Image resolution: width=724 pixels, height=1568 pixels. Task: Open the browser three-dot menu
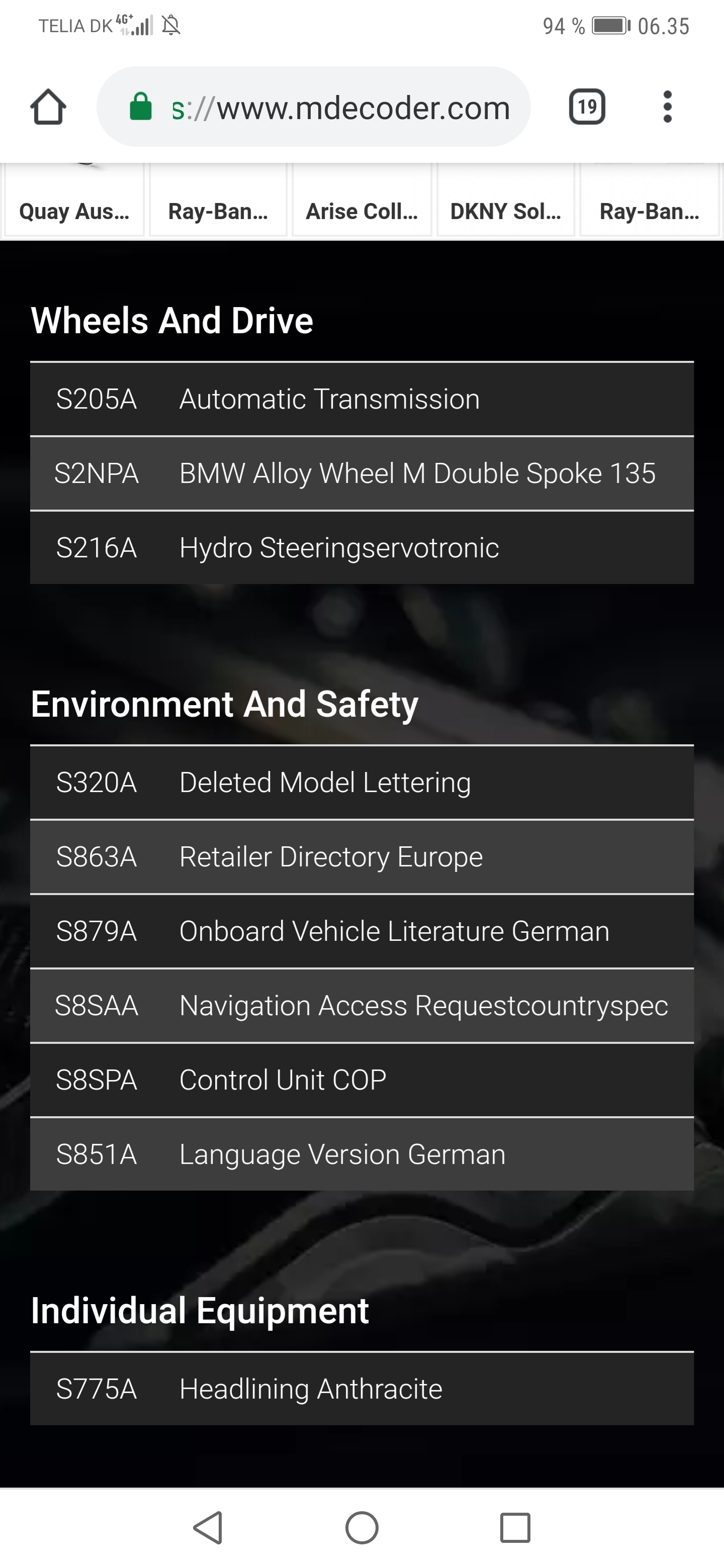[x=667, y=107]
